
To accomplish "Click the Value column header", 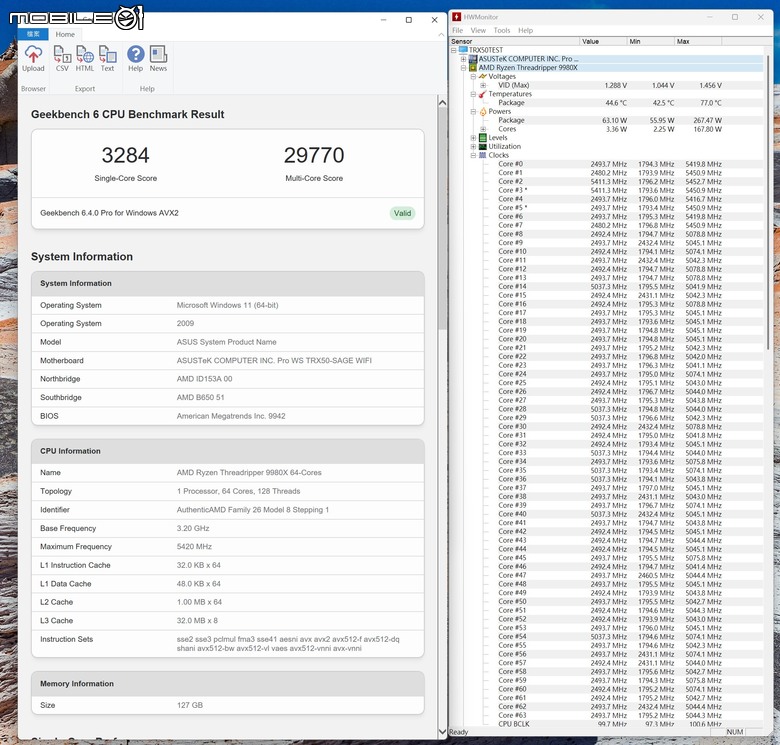I will (603, 41).
